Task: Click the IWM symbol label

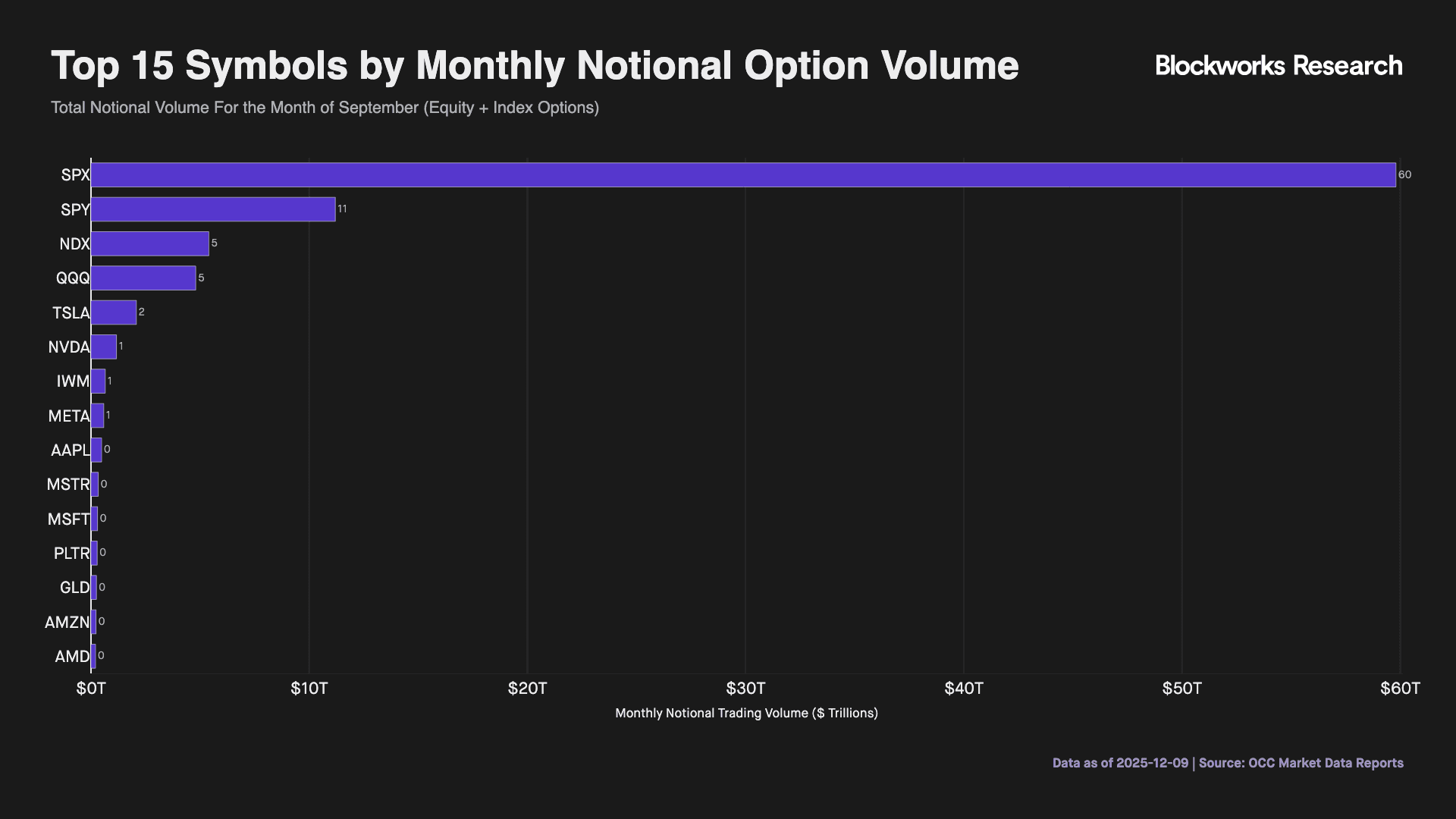Action: pos(73,381)
